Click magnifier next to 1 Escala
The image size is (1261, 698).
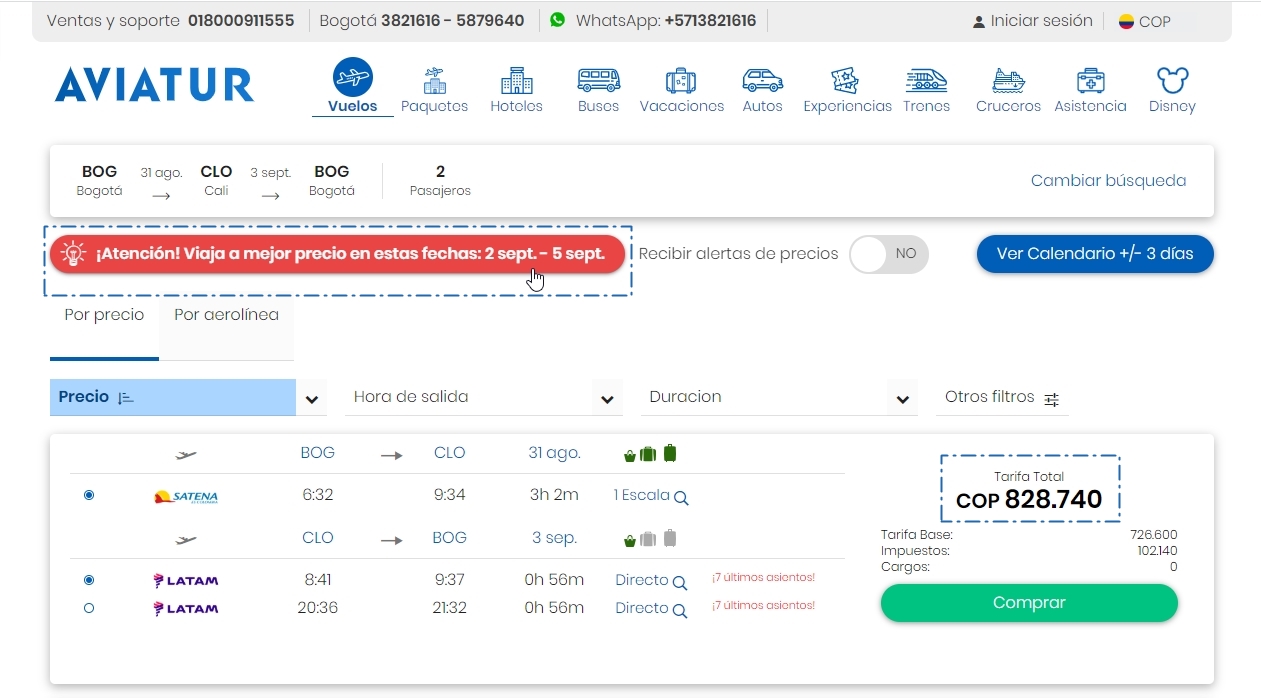click(681, 497)
